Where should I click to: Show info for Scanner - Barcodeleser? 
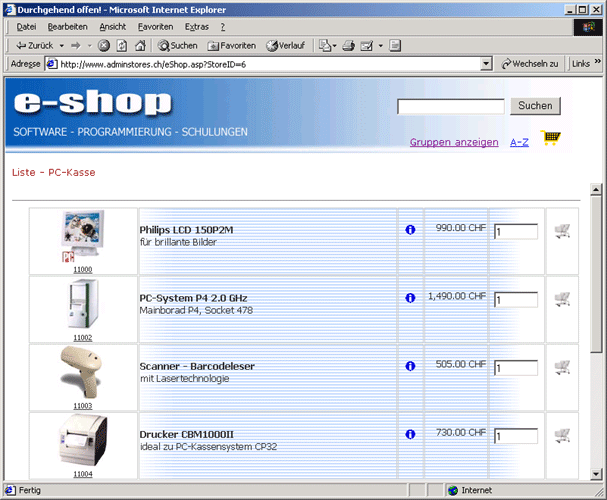pyautogui.click(x=410, y=366)
